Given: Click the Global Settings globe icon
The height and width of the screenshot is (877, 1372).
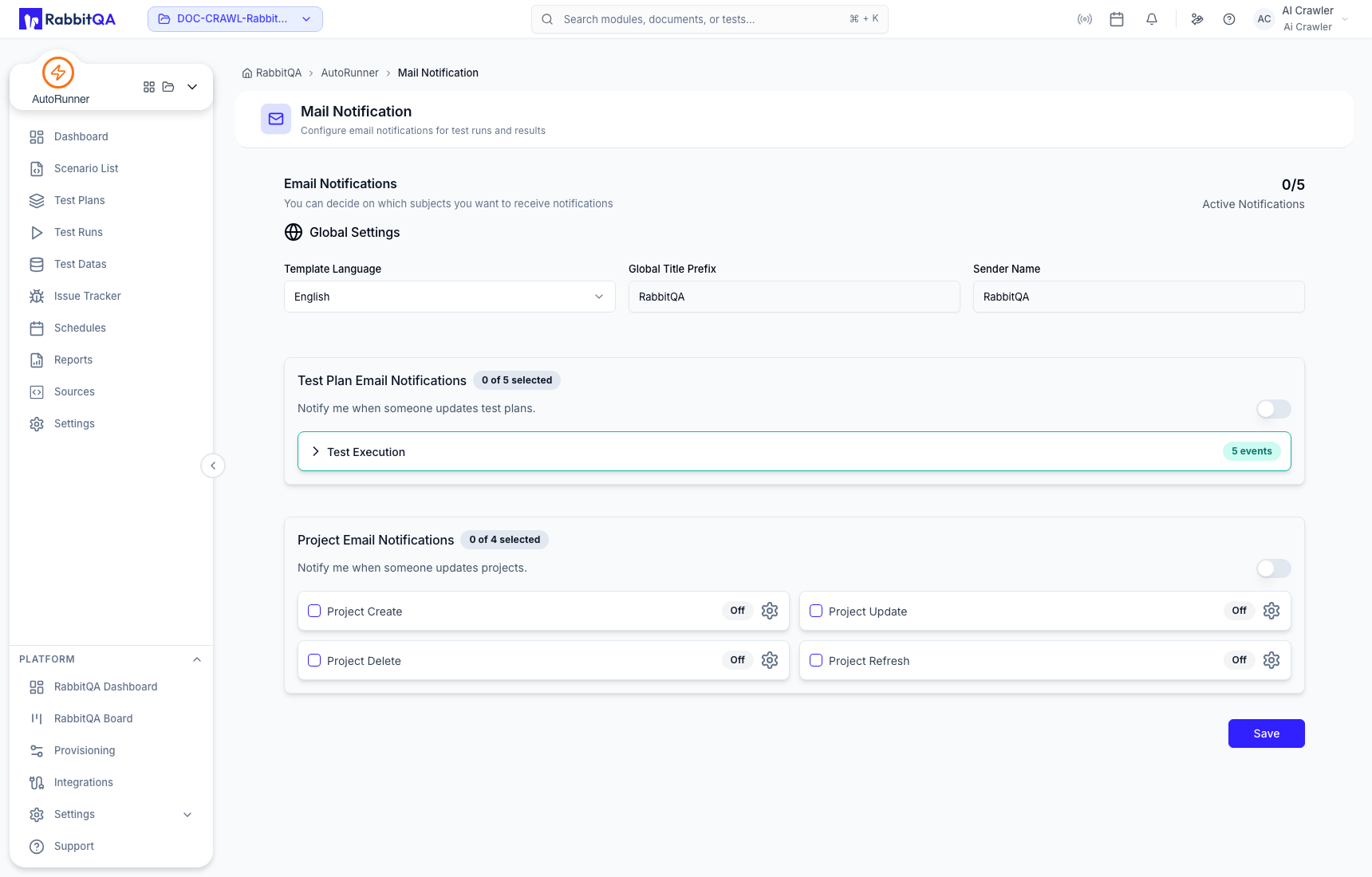Looking at the screenshot, I should [294, 232].
